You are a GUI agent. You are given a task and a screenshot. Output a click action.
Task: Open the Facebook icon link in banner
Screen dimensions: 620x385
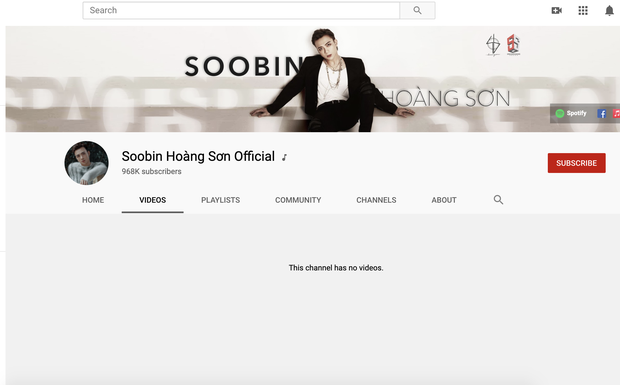pos(602,114)
